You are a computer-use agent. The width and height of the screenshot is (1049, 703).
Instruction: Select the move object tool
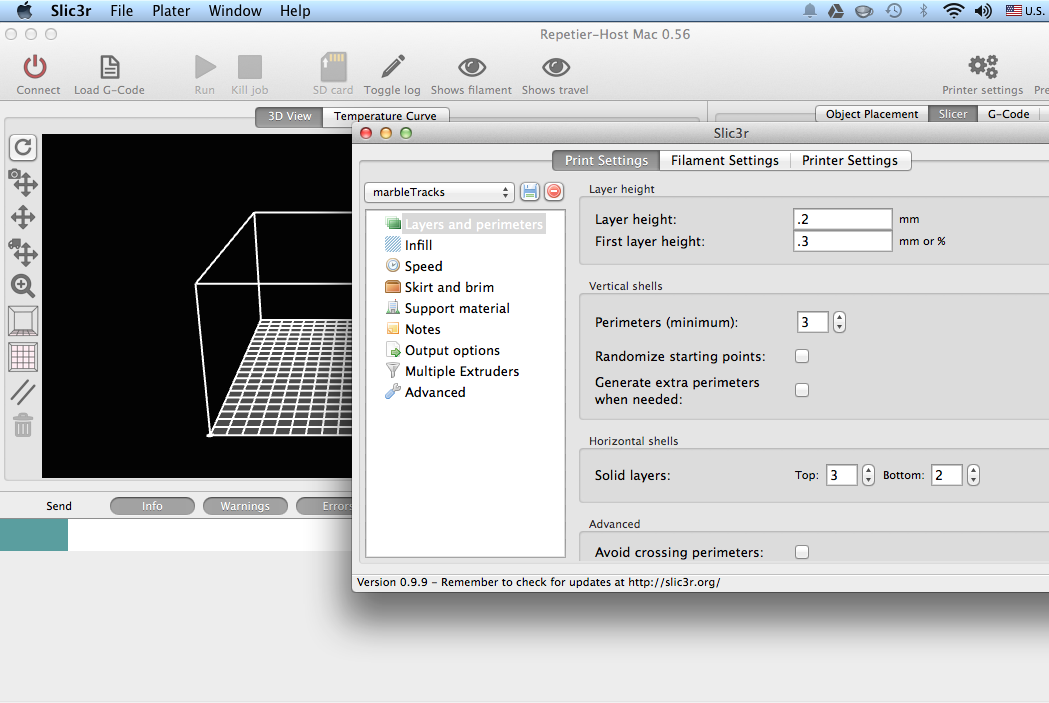[23, 252]
